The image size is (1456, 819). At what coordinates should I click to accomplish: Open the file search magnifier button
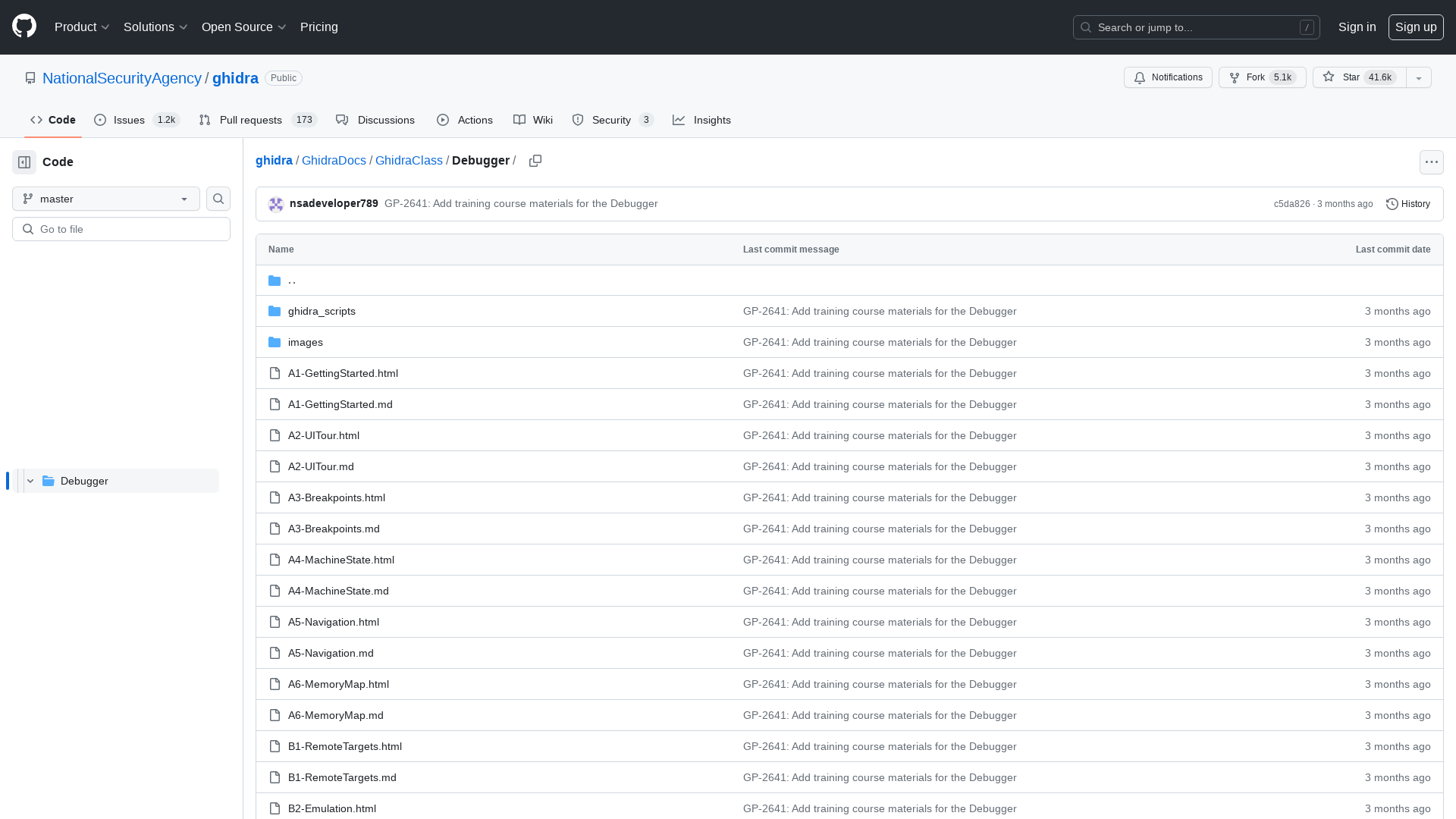[x=218, y=199]
